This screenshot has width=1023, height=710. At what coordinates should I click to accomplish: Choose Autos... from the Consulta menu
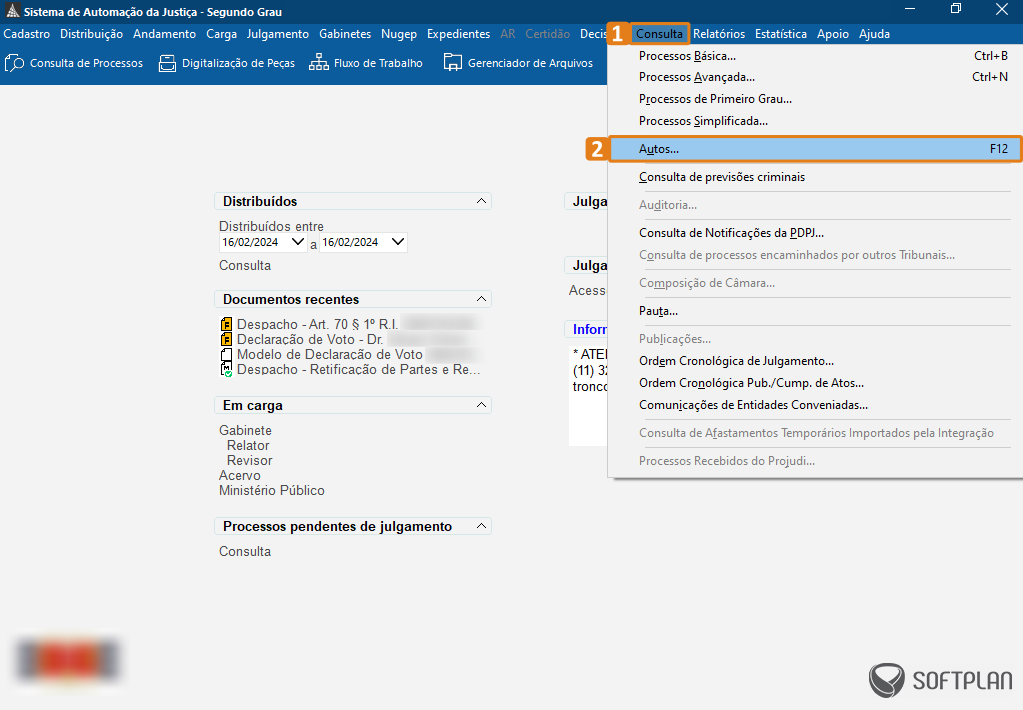816,149
